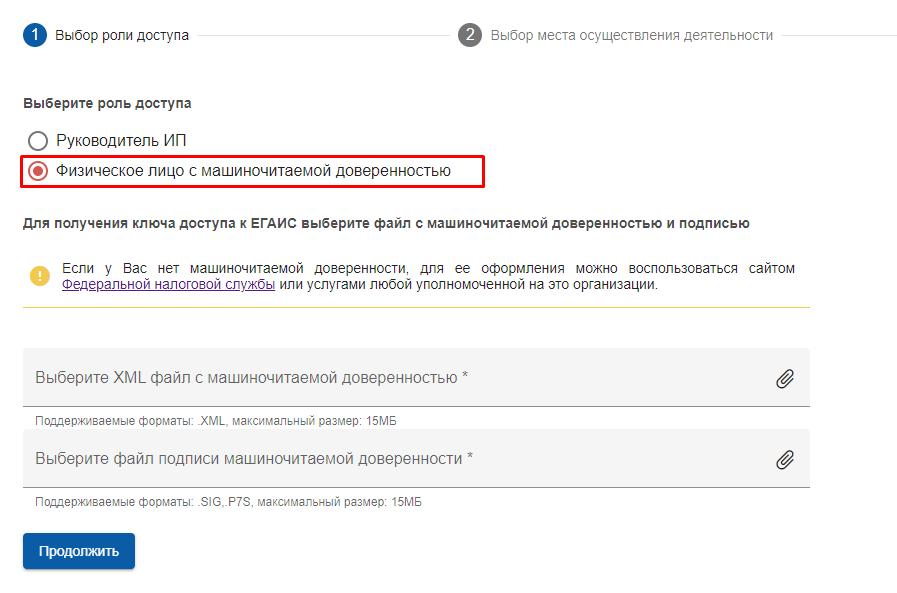Click paperclip icon in signature file field
Screen dimensions: 897x593
785,460
